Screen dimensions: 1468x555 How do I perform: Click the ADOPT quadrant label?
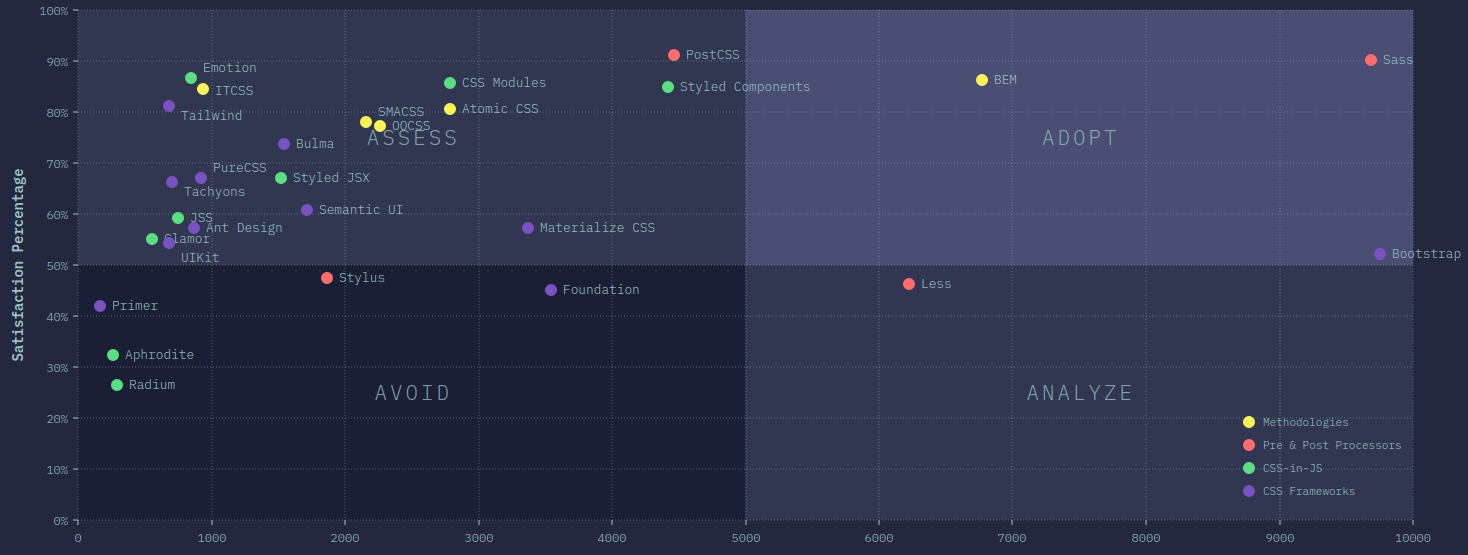1080,138
